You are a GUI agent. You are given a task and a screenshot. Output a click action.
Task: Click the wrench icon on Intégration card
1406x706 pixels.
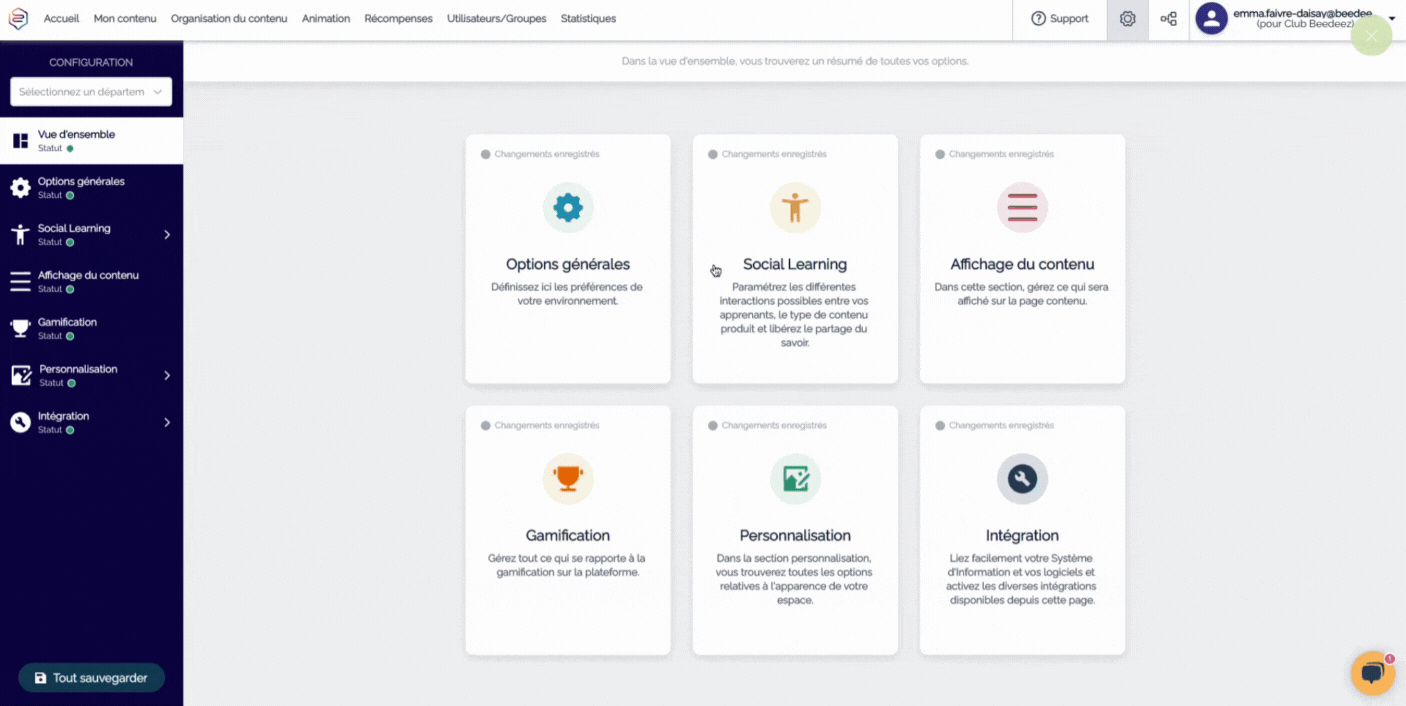[x=1022, y=479]
